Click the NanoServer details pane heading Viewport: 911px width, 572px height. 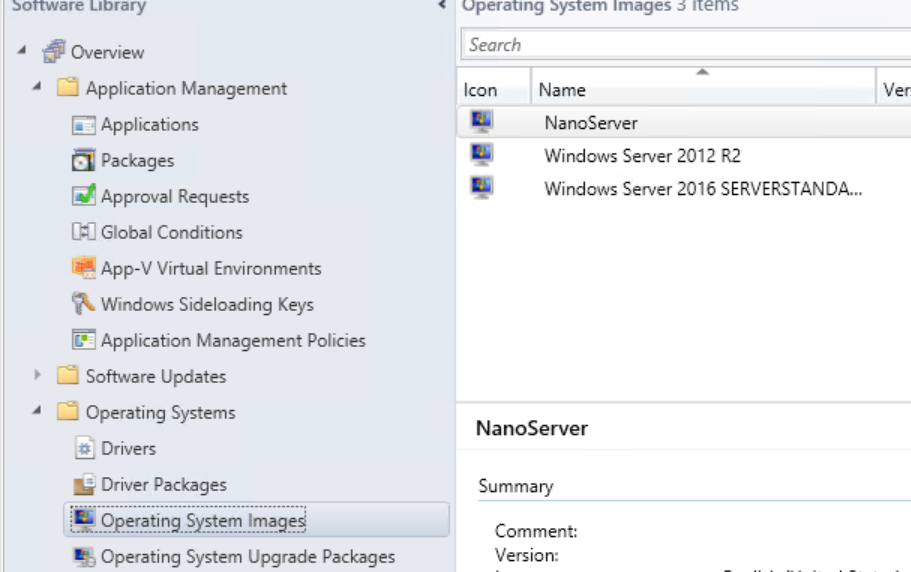[532, 429]
